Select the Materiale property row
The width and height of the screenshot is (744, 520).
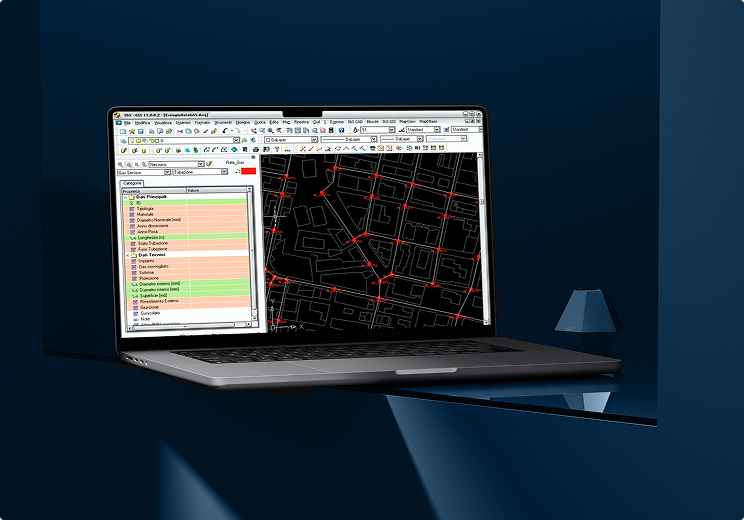pos(145,213)
